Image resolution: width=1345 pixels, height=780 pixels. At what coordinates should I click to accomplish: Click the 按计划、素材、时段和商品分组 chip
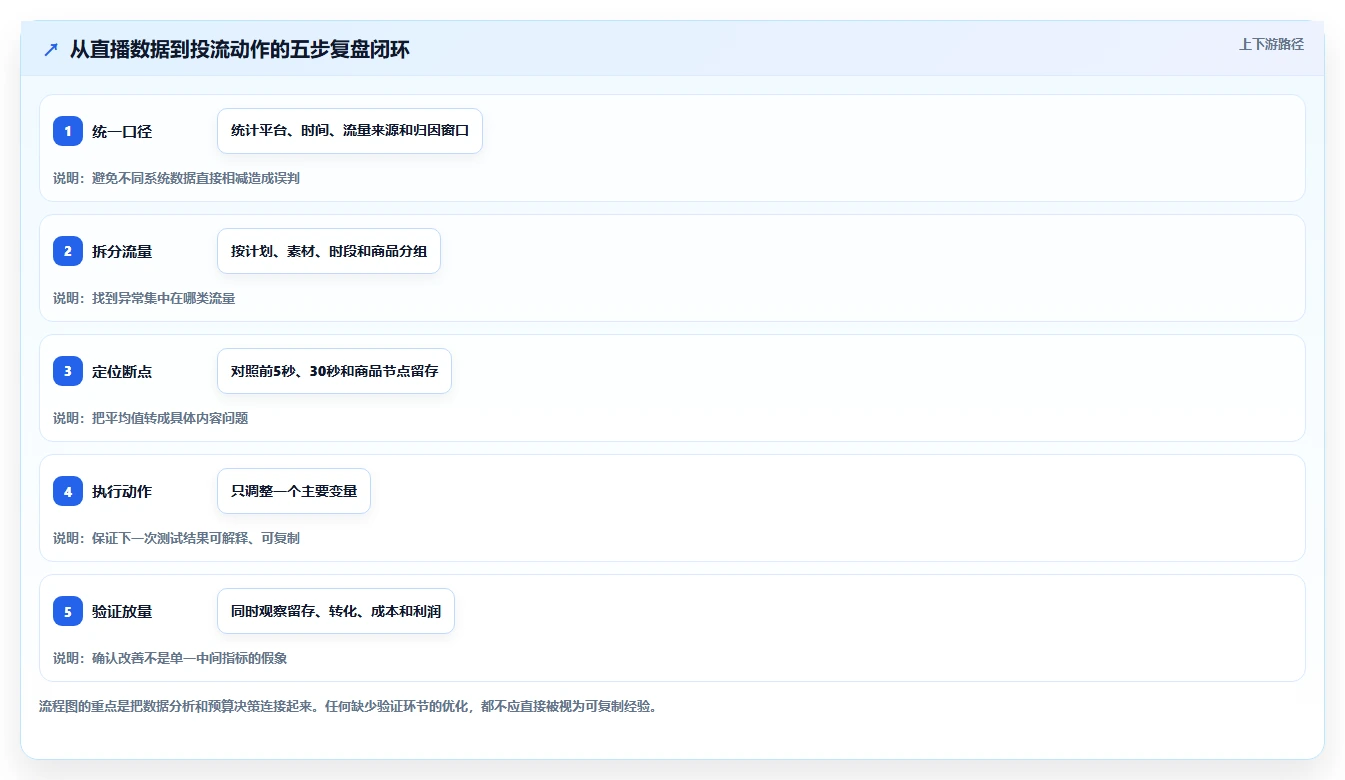point(329,251)
